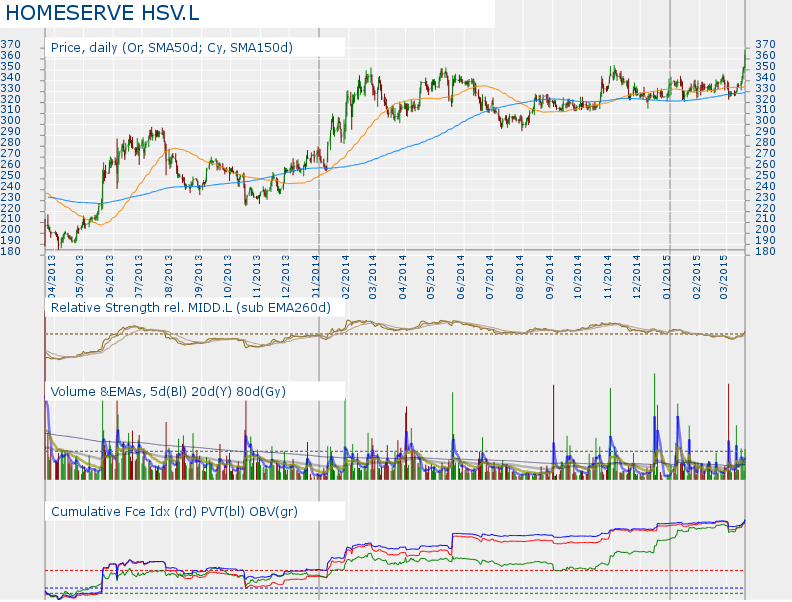Select the 03/2015 date on time axis
The image size is (792, 602).
725,275
